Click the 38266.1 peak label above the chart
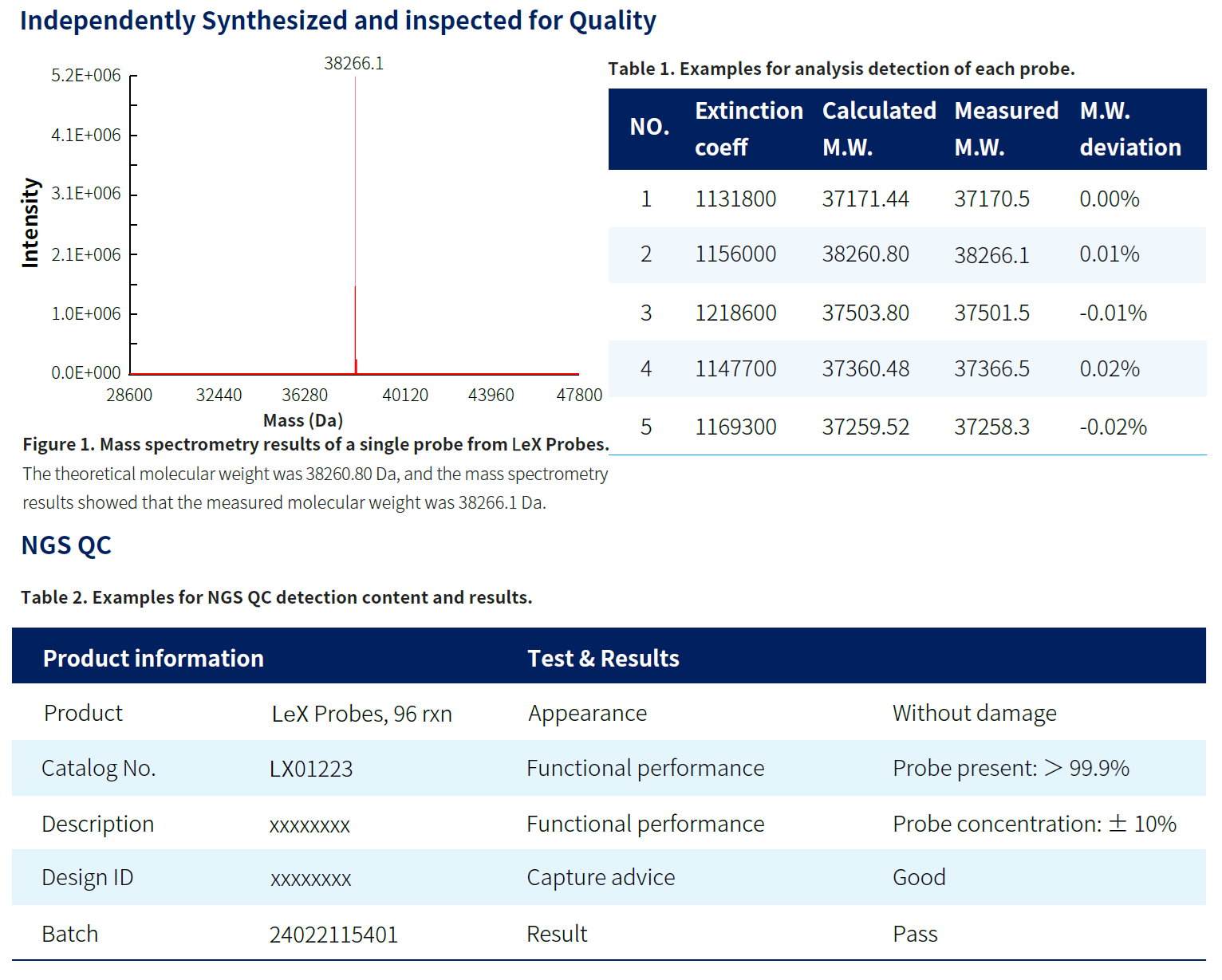Screen dimensions: 1222x980 point(353,64)
